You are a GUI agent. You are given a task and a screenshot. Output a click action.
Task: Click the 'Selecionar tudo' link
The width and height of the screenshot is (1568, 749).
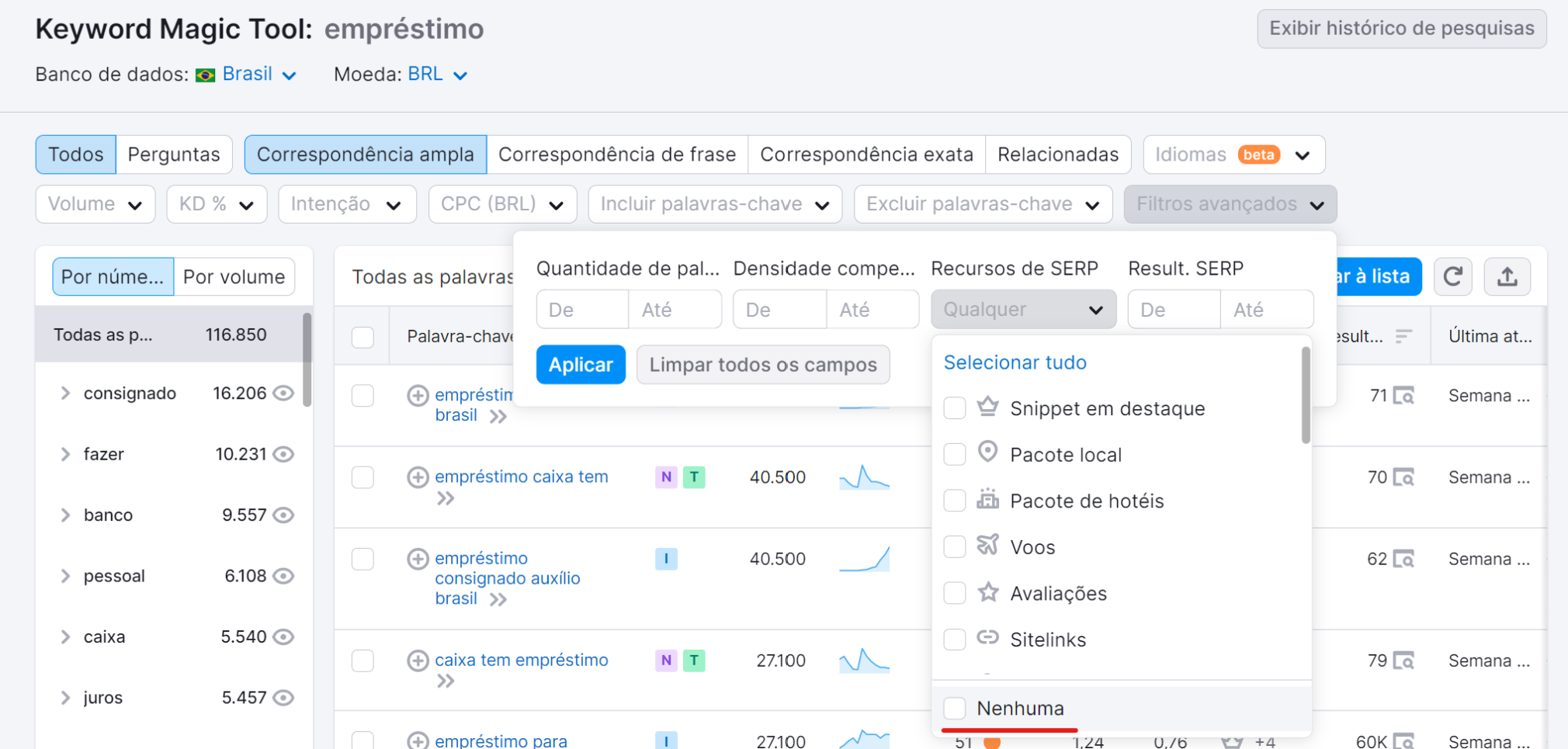[1015, 362]
